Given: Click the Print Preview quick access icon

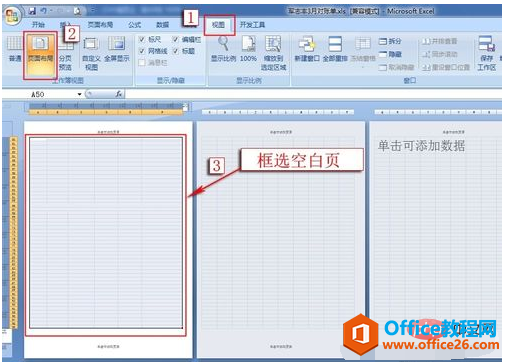Looking at the screenshot, I should [x=77, y=11].
